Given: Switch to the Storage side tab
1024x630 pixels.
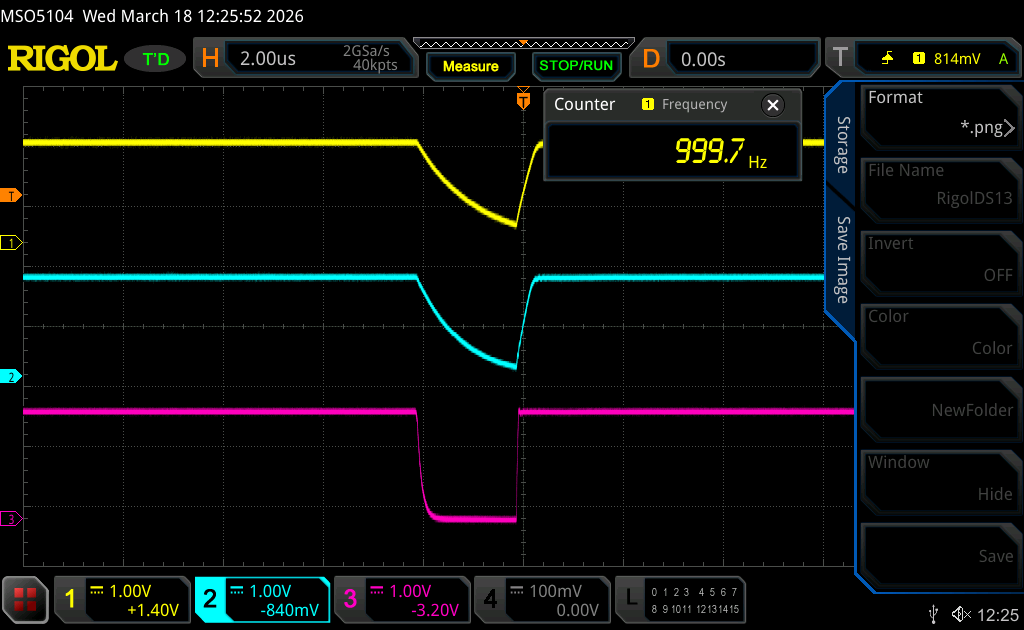Looking at the screenshot, I should tap(842, 145).
